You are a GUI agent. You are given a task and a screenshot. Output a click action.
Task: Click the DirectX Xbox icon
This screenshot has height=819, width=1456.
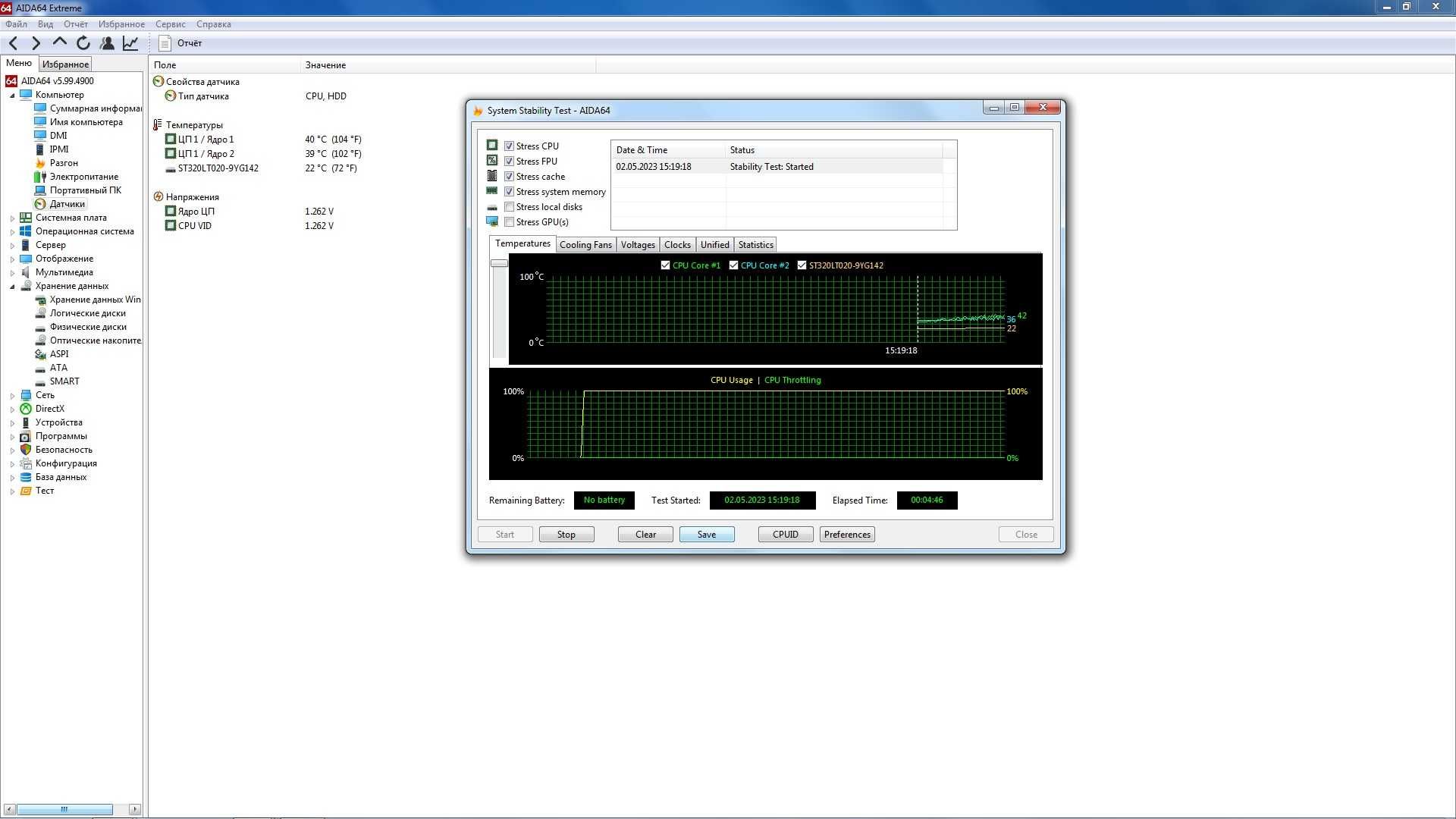click(26, 409)
